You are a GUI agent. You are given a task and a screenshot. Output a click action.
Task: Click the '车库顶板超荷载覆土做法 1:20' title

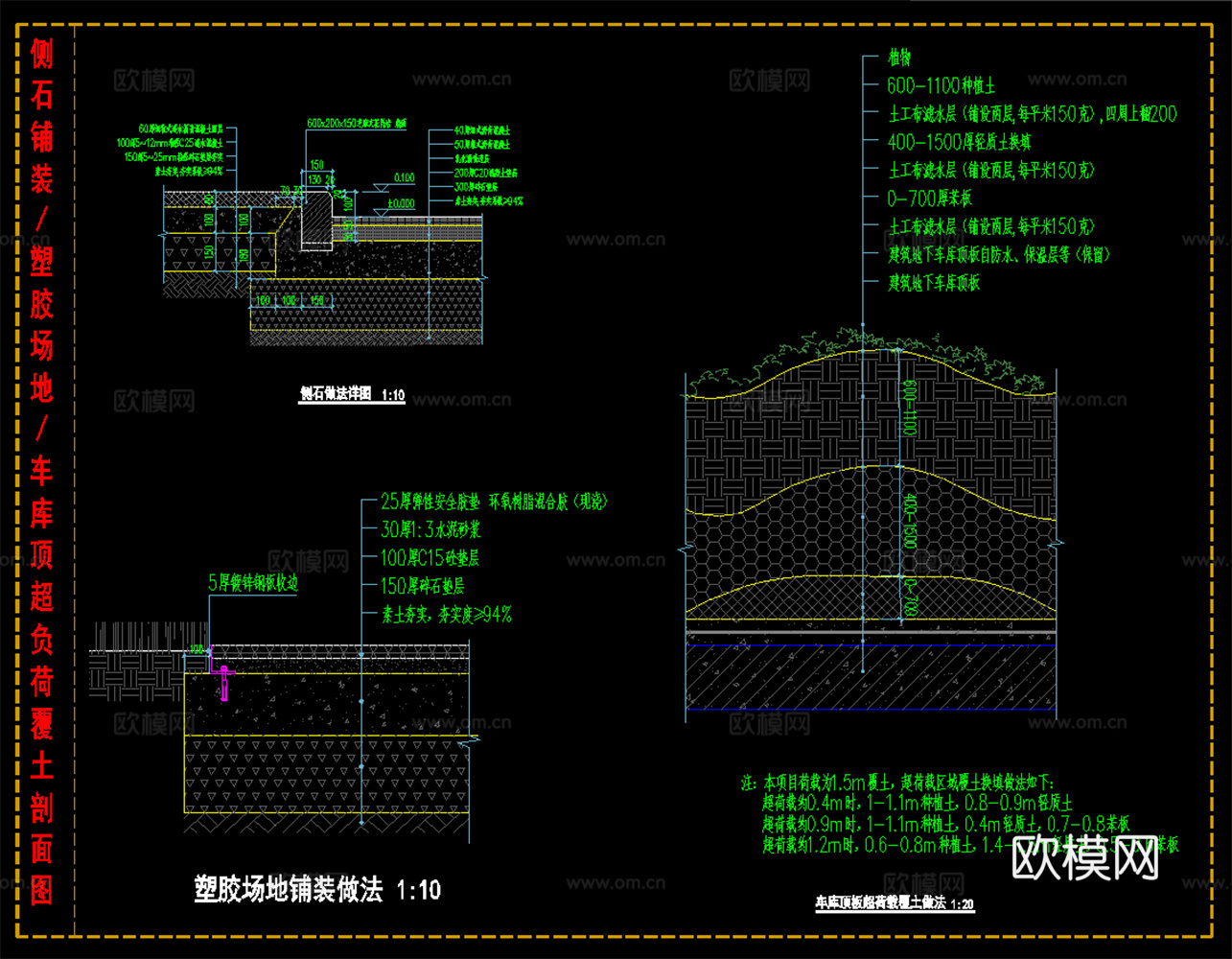895,903
